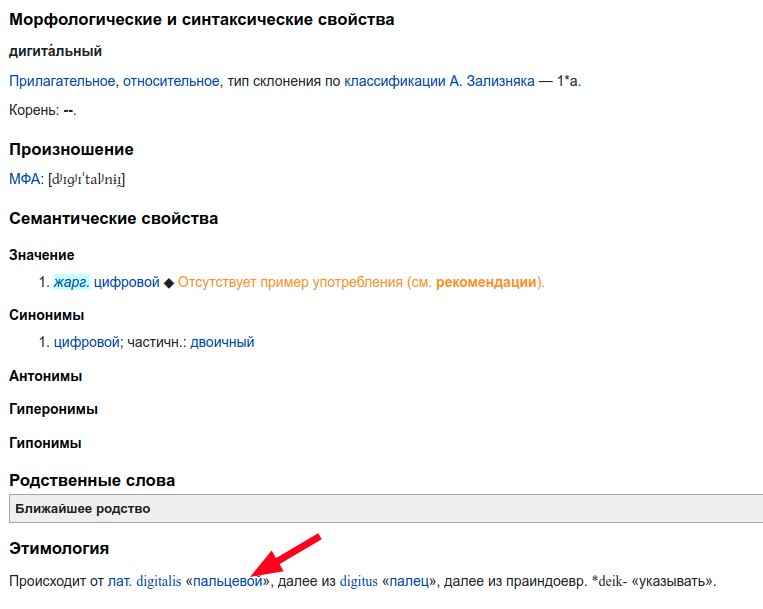Click the IPA transcription text
Viewport: 763px width, 609px height.
[86, 179]
